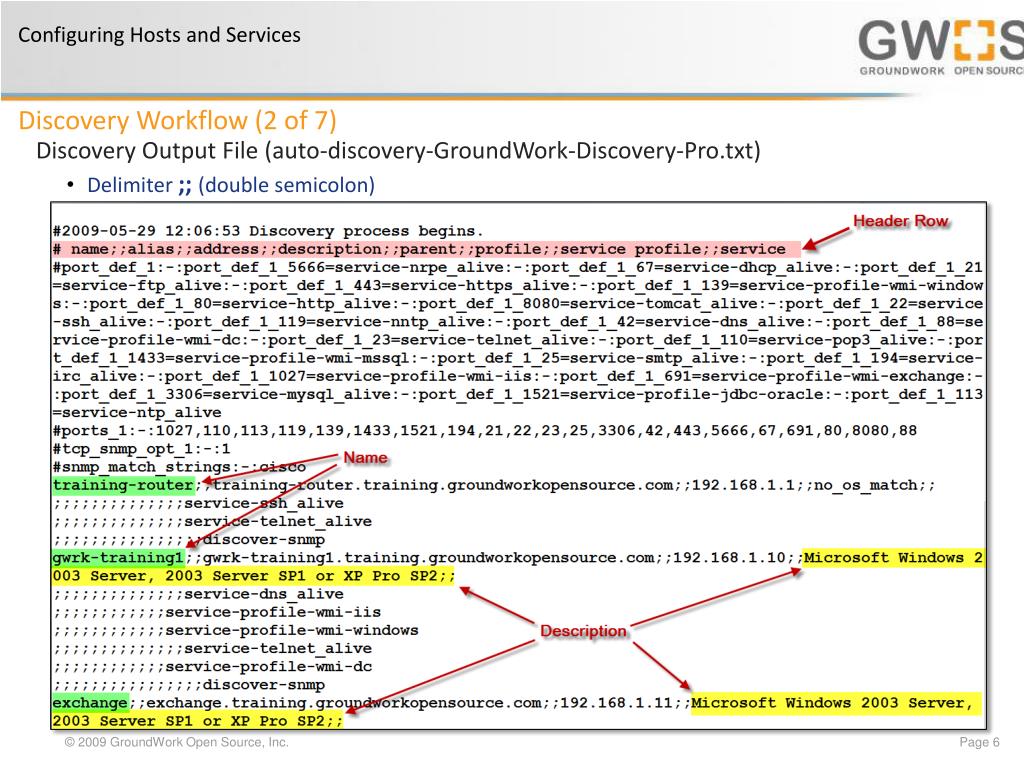Click the '#port_def_1' first definition line
Image resolution: width=1024 pixels, height=768 pixels.
tap(518, 267)
